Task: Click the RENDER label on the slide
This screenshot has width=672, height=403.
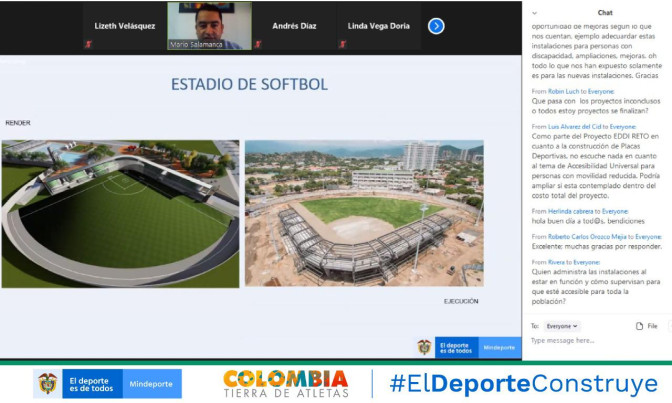Action: coord(18,123)
